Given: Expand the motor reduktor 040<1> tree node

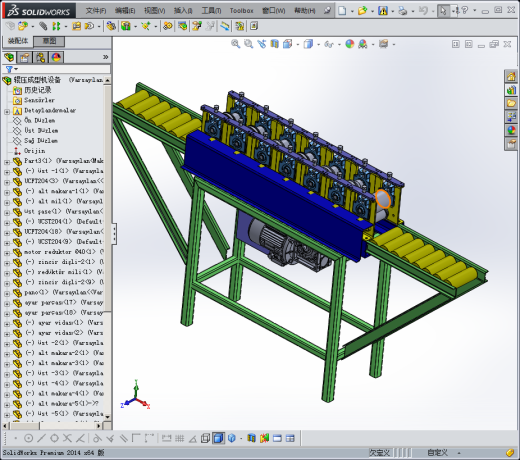Looking at the screenshot, I should pyautogui.click(x=7, y=253).
